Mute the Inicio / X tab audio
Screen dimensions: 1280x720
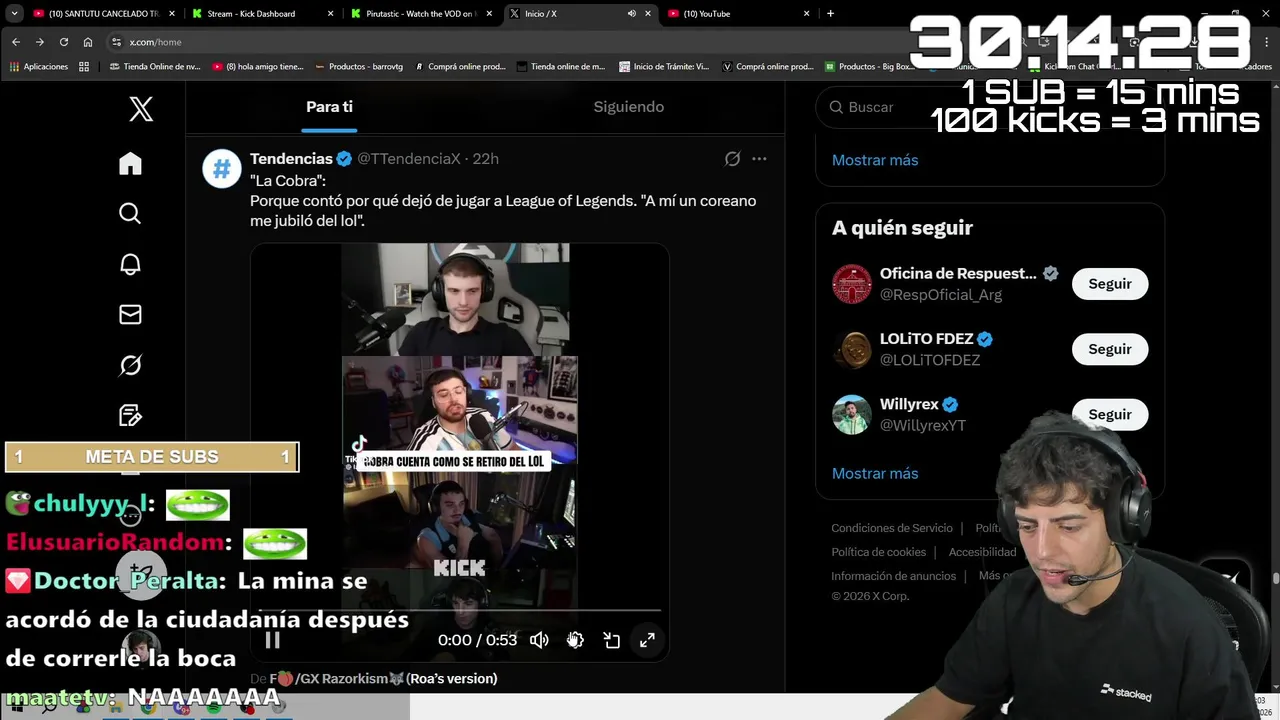pyautogui.click(x=631, y=14)
